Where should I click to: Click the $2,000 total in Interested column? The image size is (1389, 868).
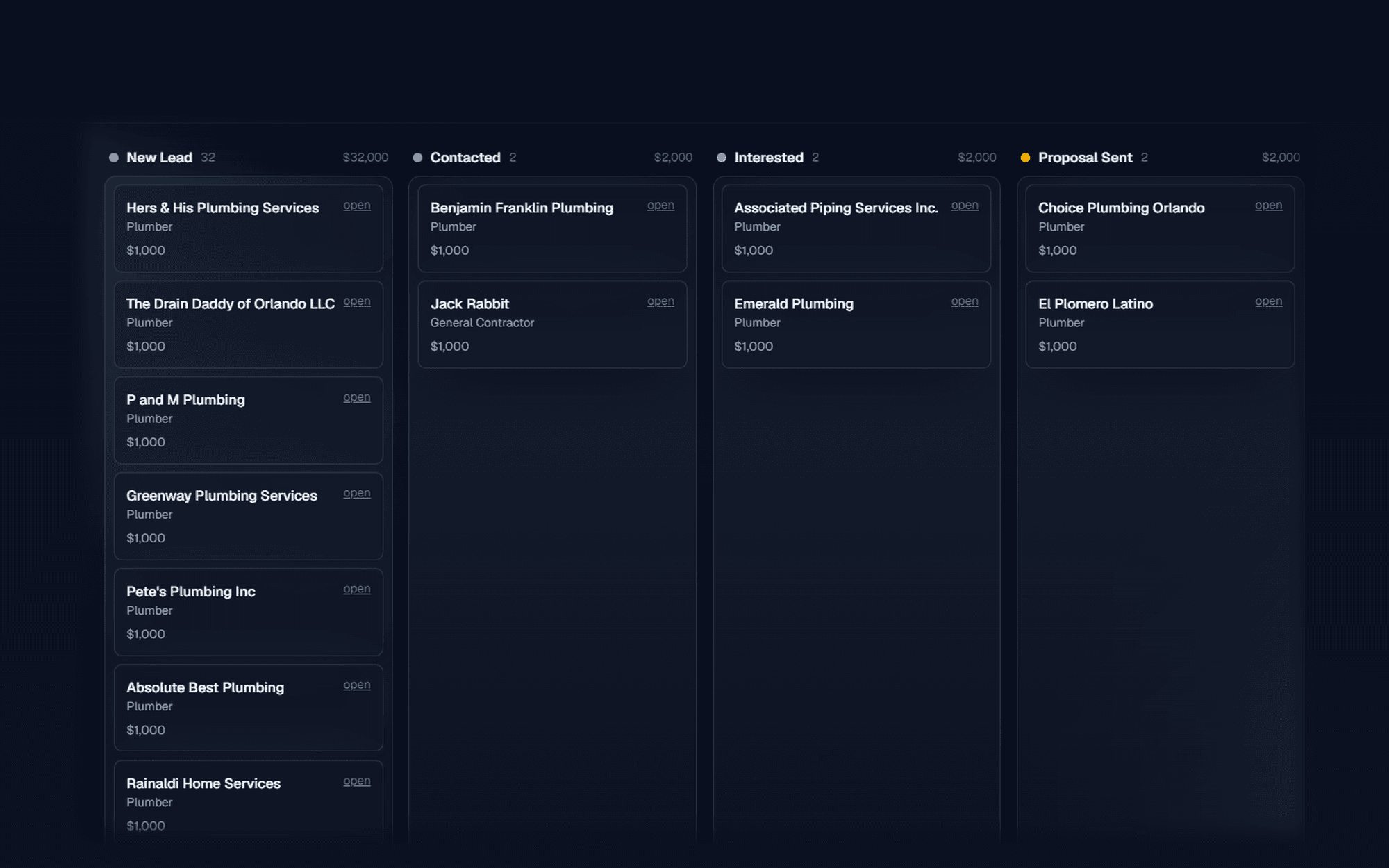click(x=976, y=158)
